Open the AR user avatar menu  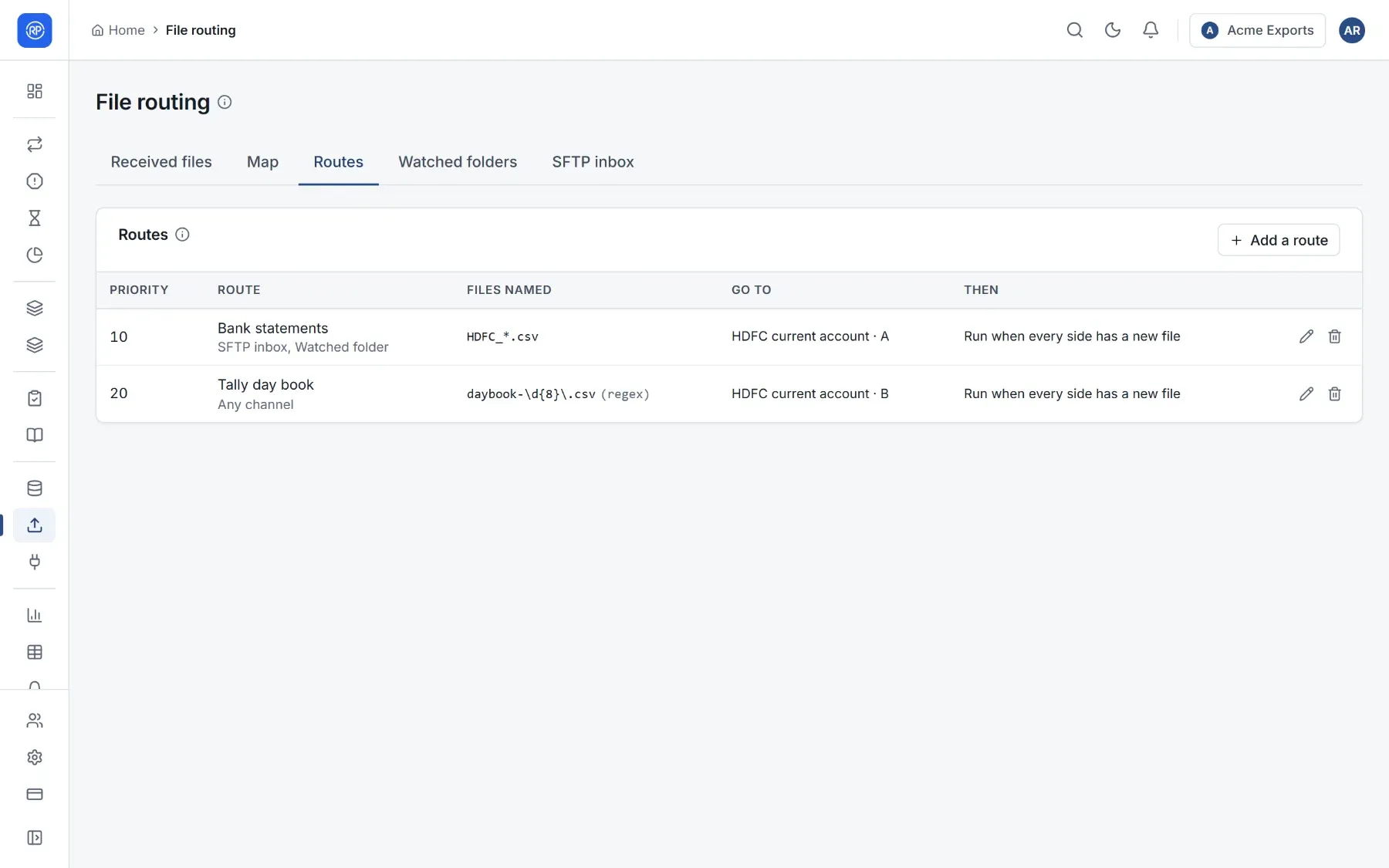coord(1351,30)
